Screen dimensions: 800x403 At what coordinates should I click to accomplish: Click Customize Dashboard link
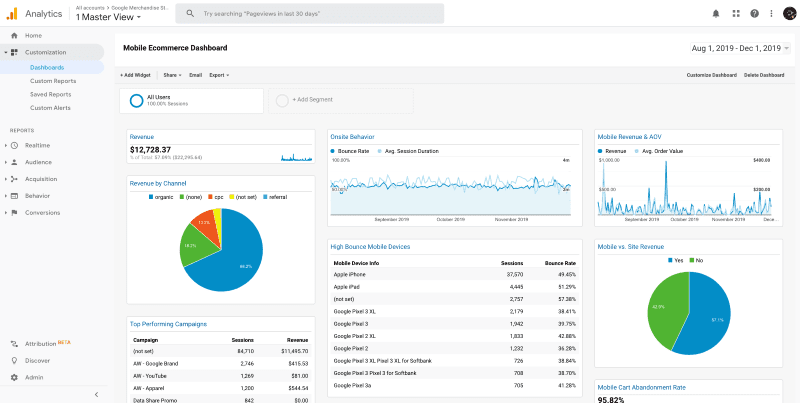[712, 75]
